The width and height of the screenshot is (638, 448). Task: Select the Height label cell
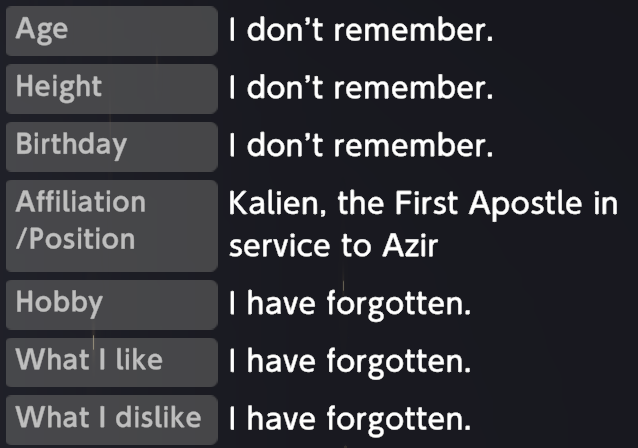pos(110,88)
